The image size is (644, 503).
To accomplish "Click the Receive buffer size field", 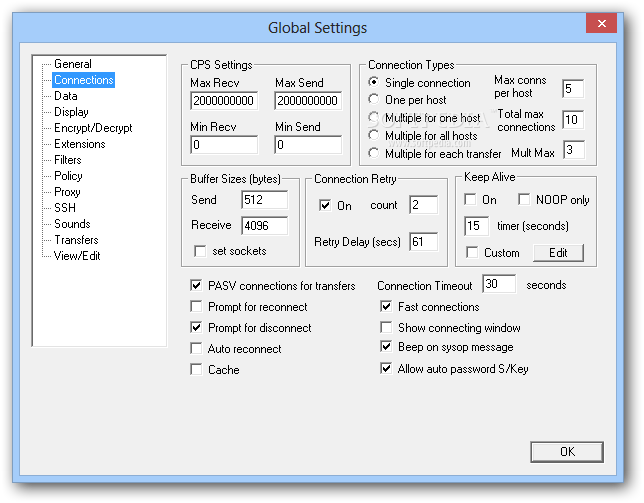I will click(264, 225).
